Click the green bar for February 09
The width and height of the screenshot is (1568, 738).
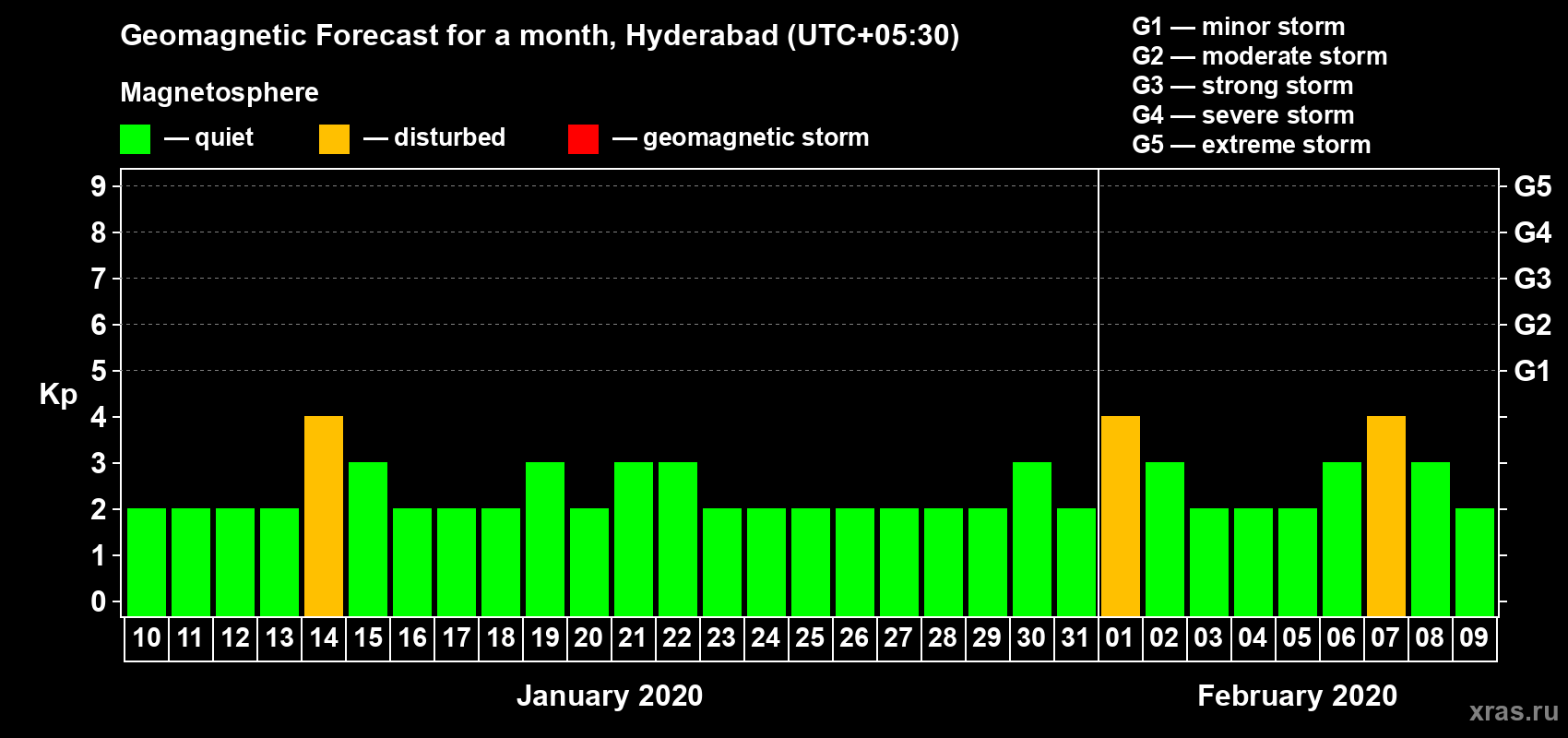click(x=1475, y=562)
